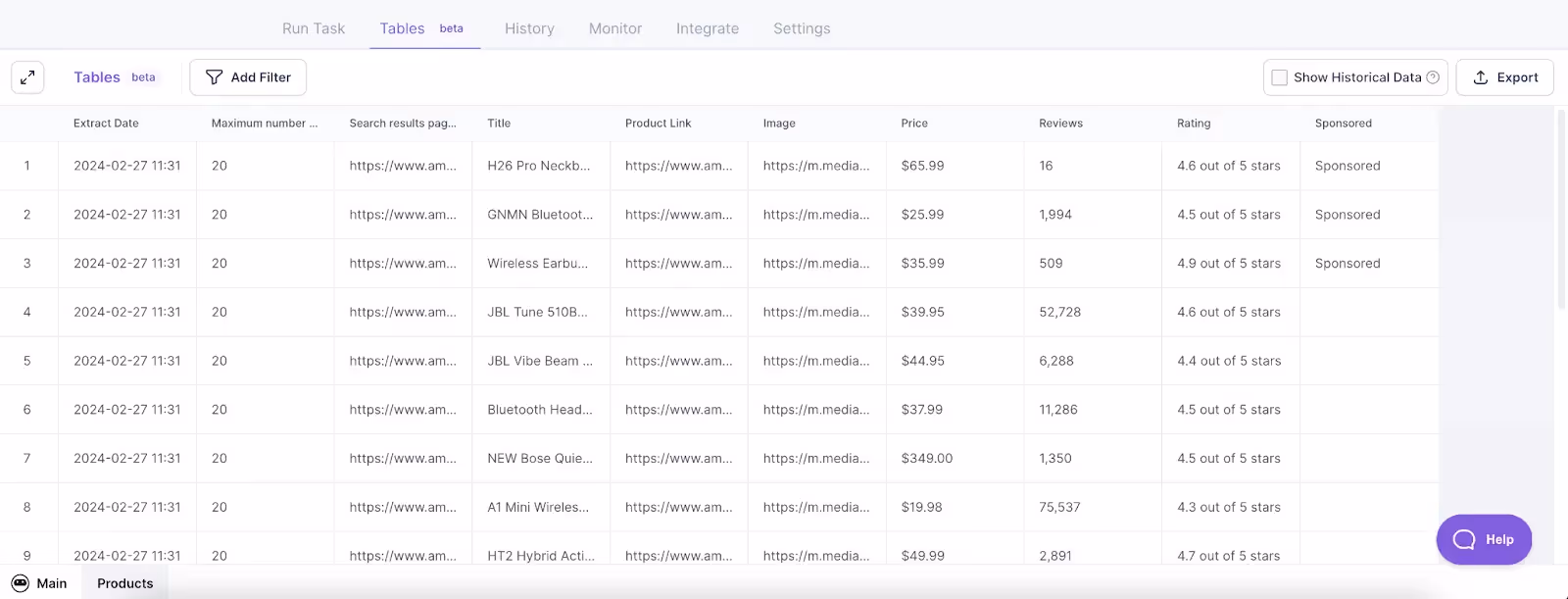Select the Products sheet tab
The width and height of the screenshot is (1568, 599).
click(x=125, y=583)
